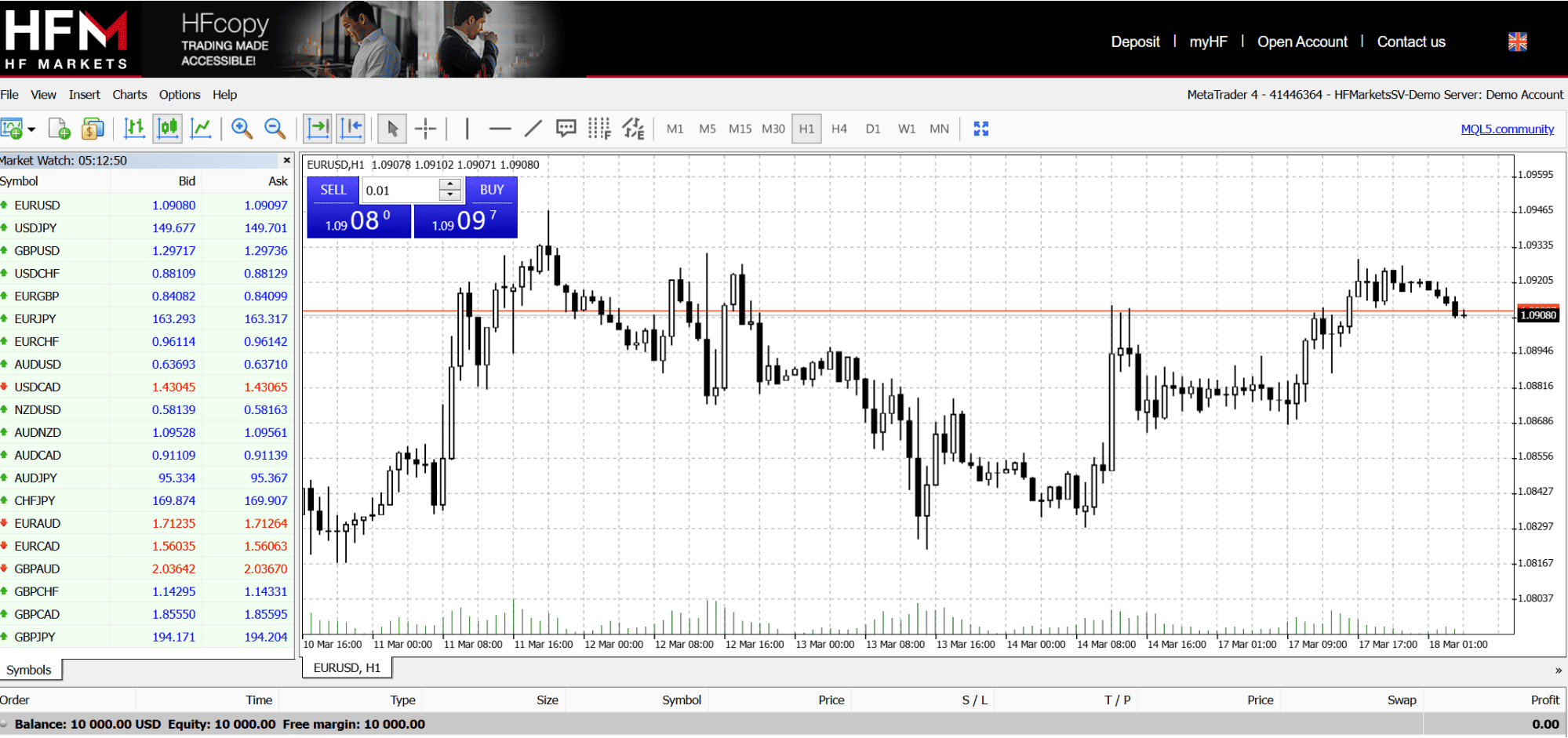Image resolution: width=1568 pixels, height=738 pixels.
Task: Toggle candlestick chart mode
Action: [x=168, y=129]
